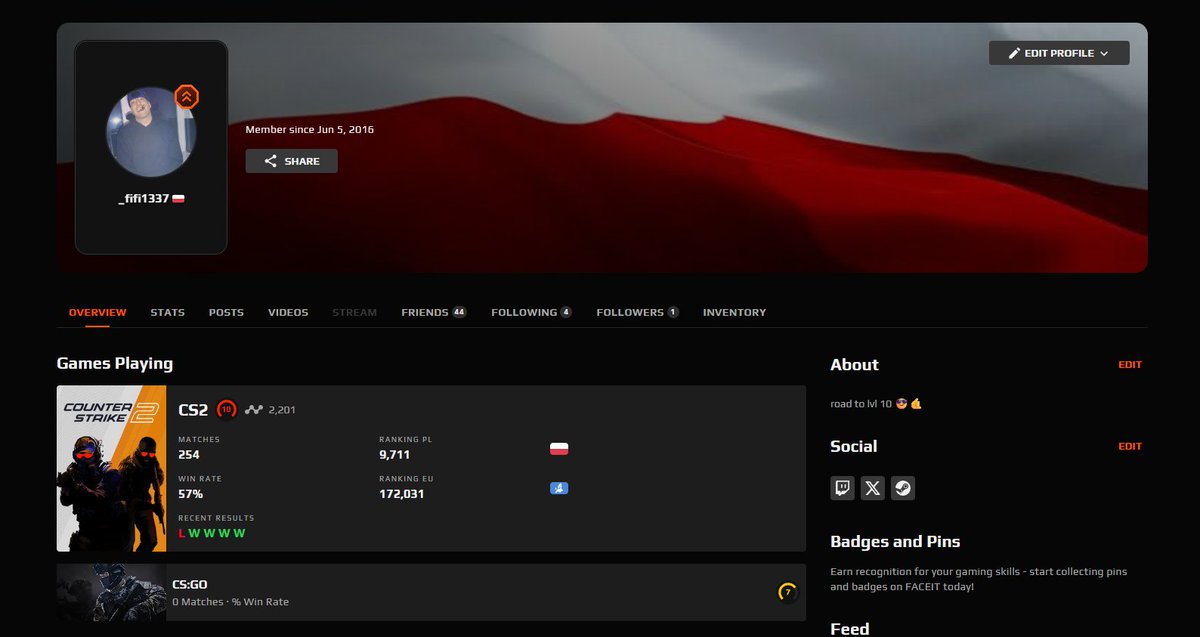Click the CS:GO game title
This screenshot has width=1200, height=637.
click(190, 584)
